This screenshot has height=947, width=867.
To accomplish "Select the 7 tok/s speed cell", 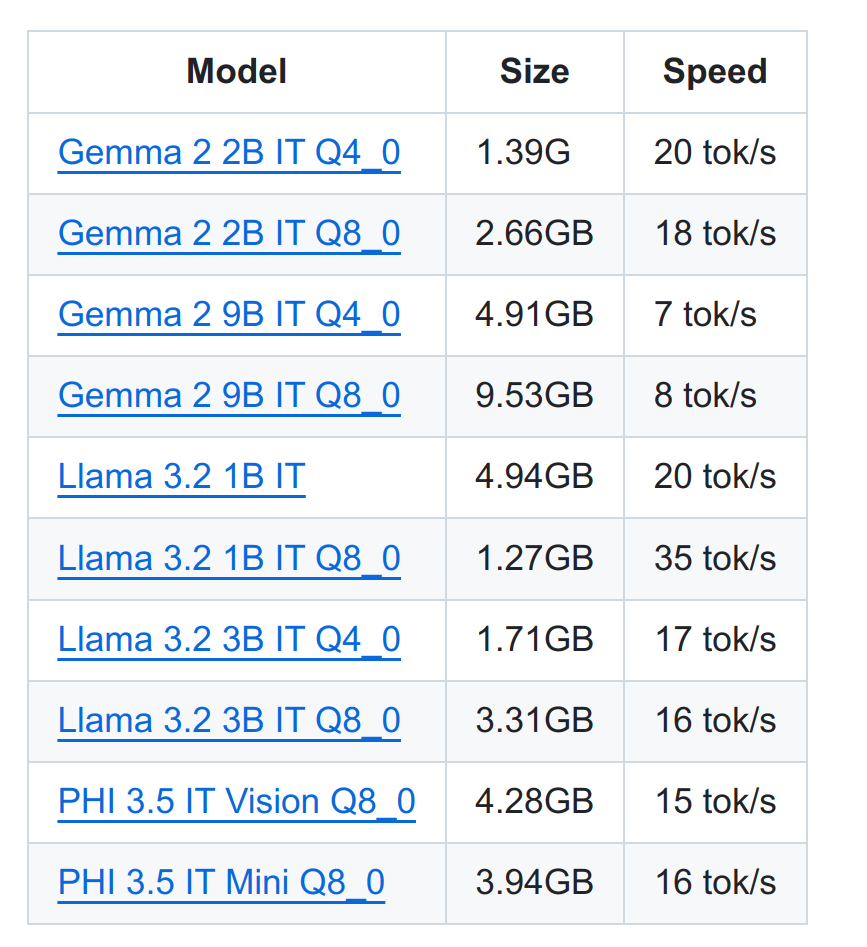I will 705,315.
